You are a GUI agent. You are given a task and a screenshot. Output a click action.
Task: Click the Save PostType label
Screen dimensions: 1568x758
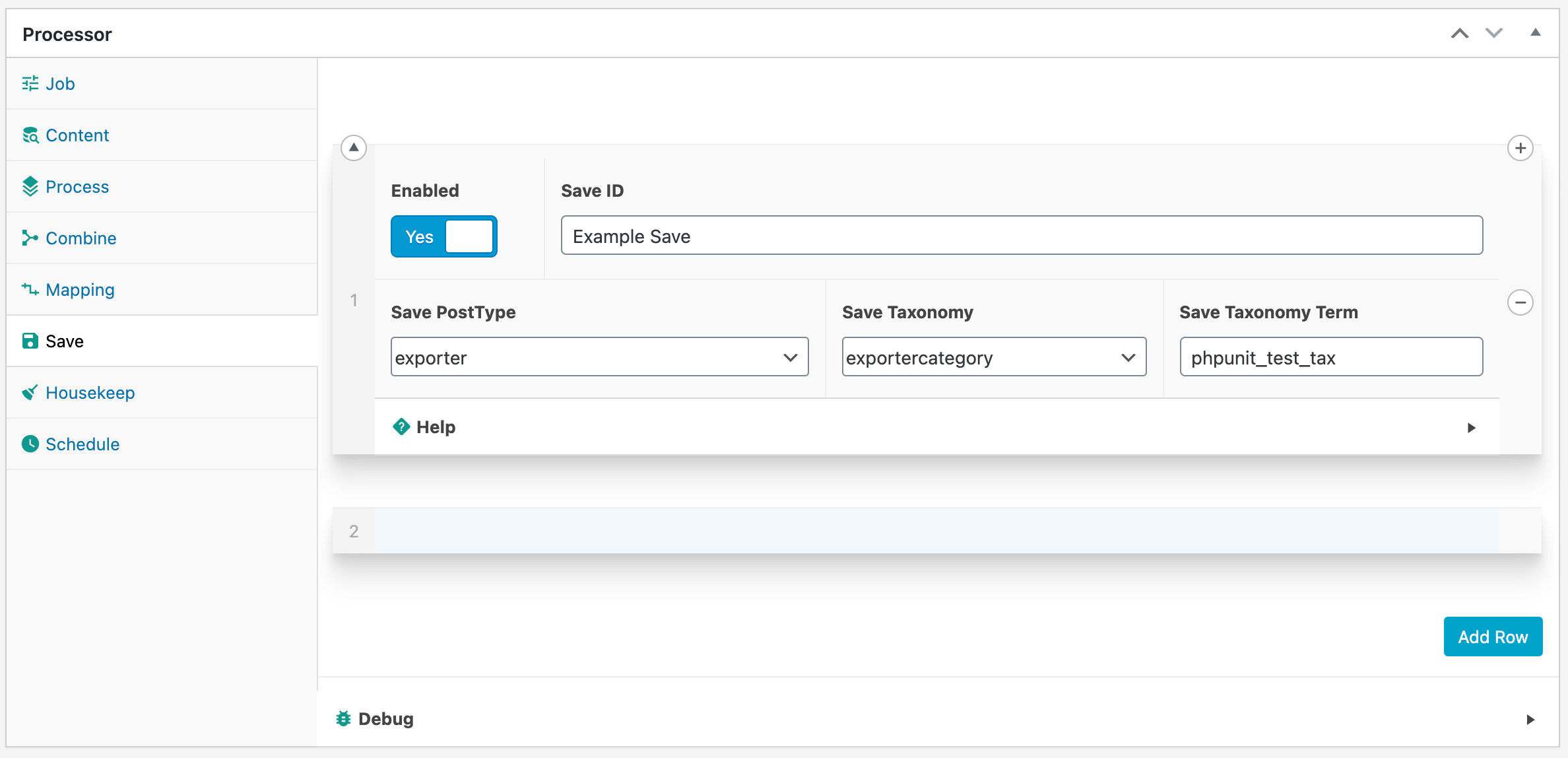click(453, 312)
